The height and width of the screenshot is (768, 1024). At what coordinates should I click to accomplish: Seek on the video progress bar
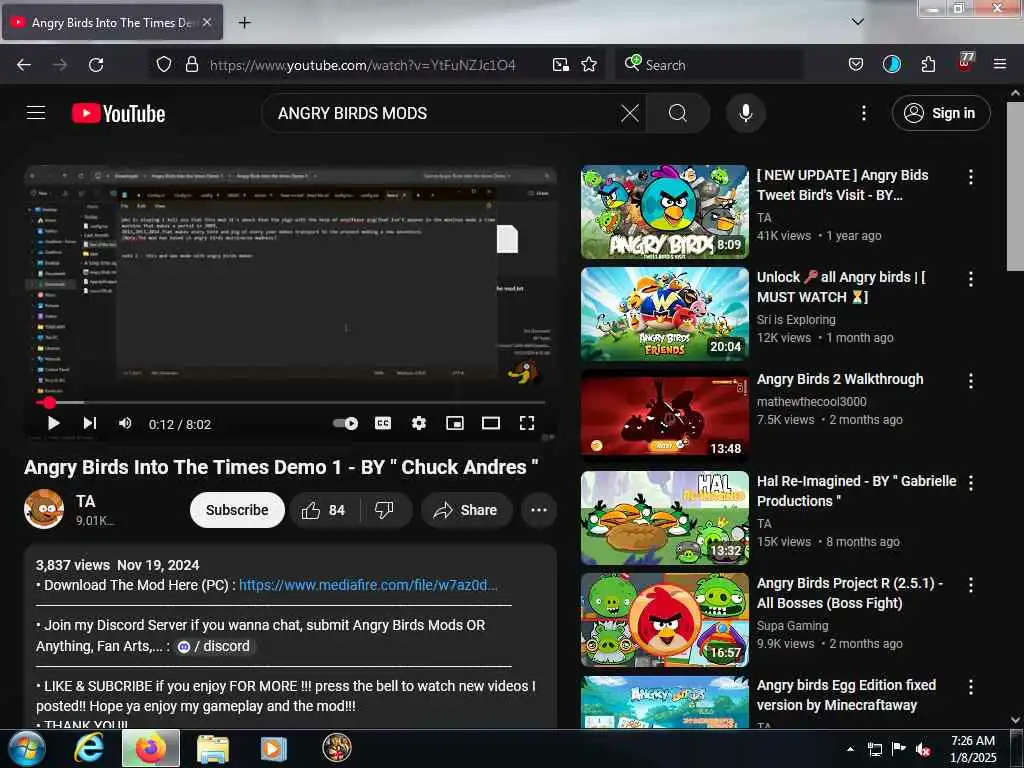[291, 402]
